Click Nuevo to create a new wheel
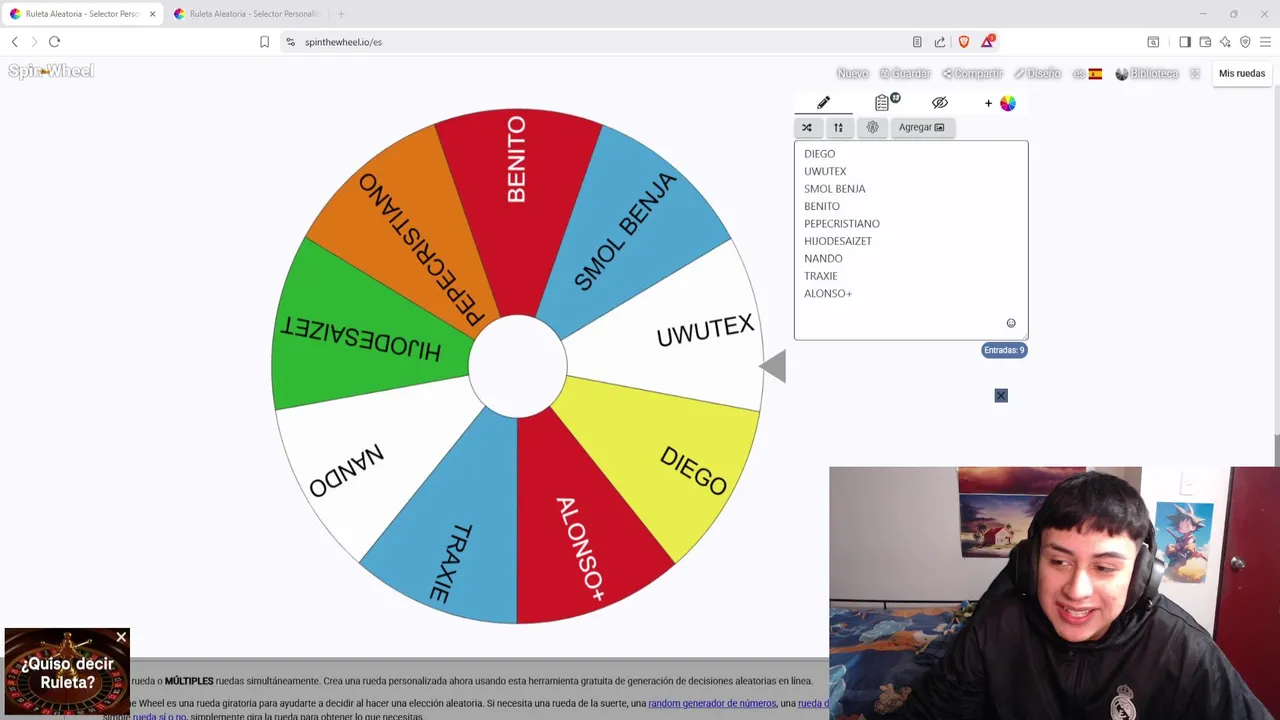Image resolution: width=1280 pixels, height=720 pixels. tap(852, 74)
